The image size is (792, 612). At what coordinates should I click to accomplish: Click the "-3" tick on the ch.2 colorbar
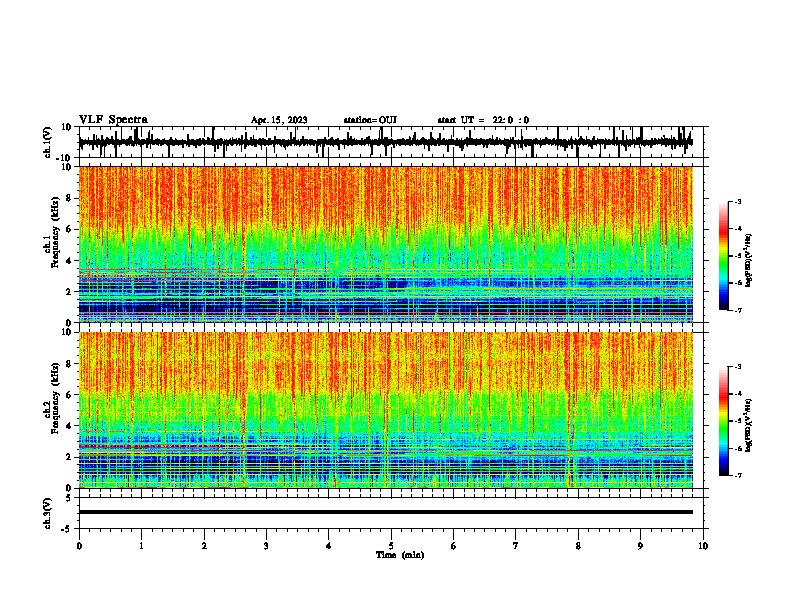(x=738, y=367)
